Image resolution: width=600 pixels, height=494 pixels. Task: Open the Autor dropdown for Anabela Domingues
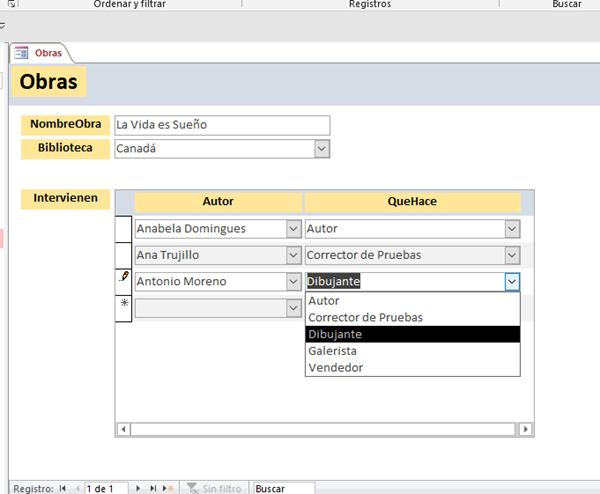pos(293,229)
